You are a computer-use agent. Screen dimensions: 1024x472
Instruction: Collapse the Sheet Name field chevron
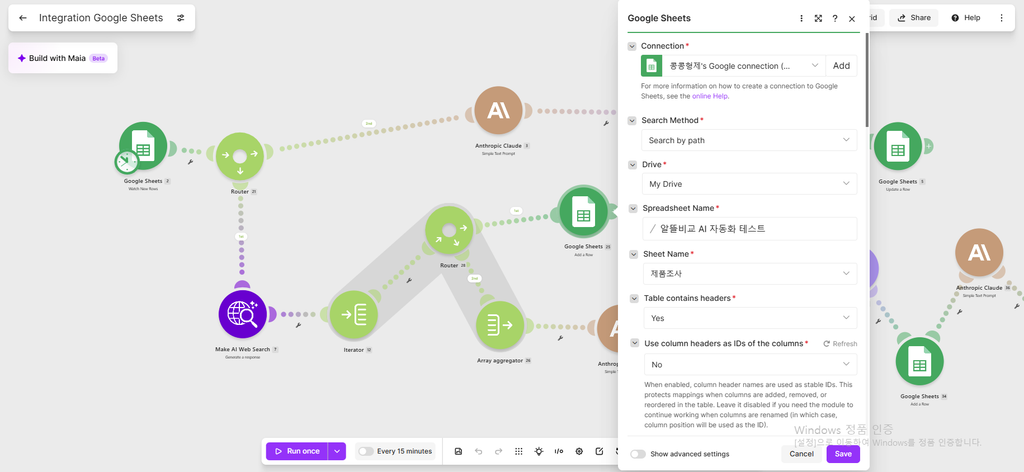coord(633,254)
